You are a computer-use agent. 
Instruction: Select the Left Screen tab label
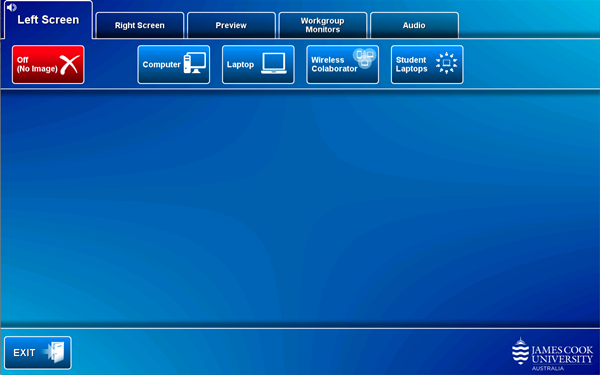tap(48, 20)
